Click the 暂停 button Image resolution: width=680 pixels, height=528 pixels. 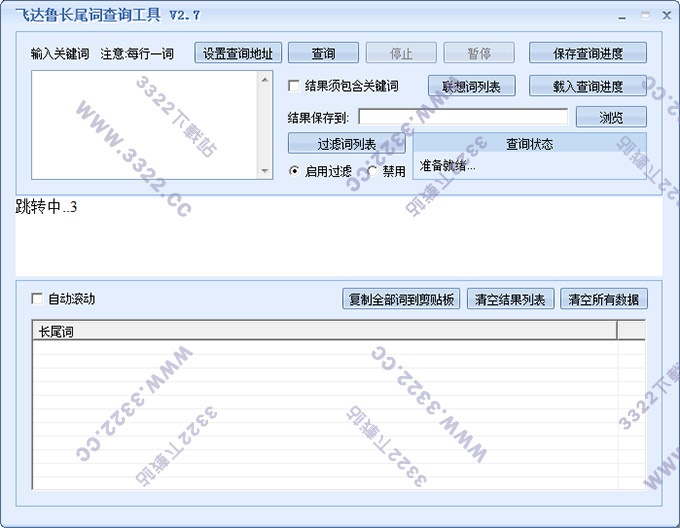(479, 53)
